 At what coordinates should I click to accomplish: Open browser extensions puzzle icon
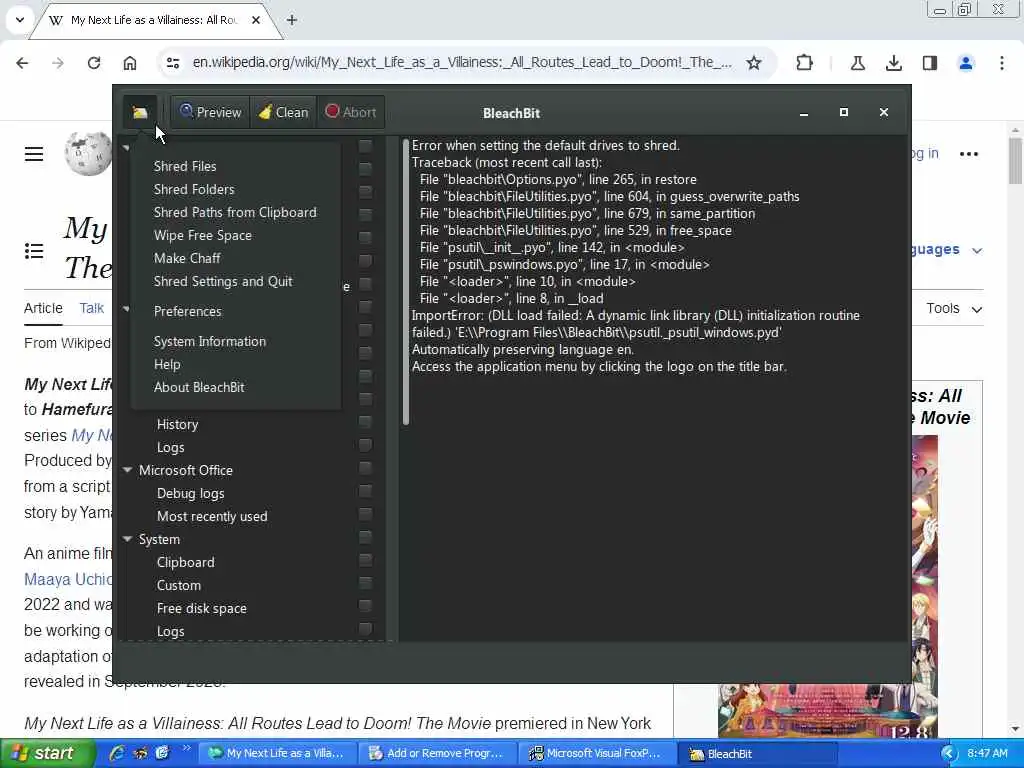(805, 63)
